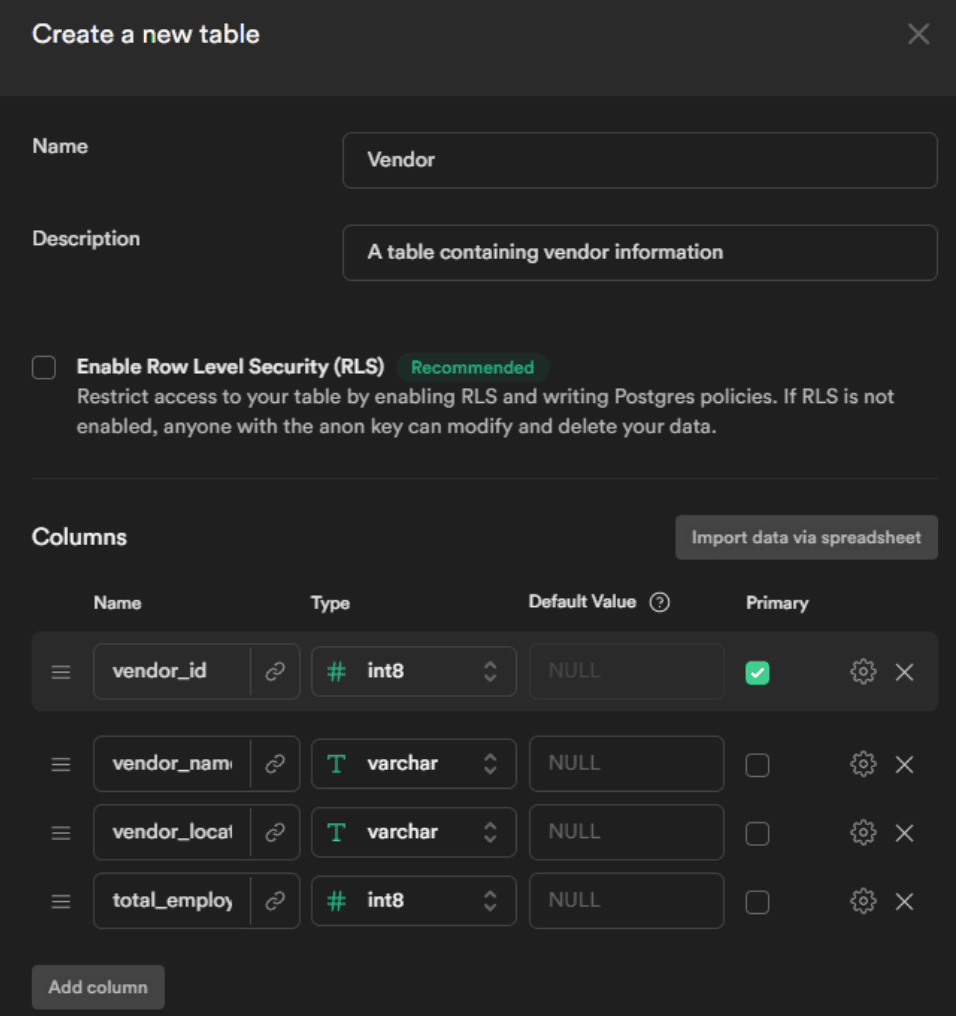Mark vendor_name as primary key

757,765
